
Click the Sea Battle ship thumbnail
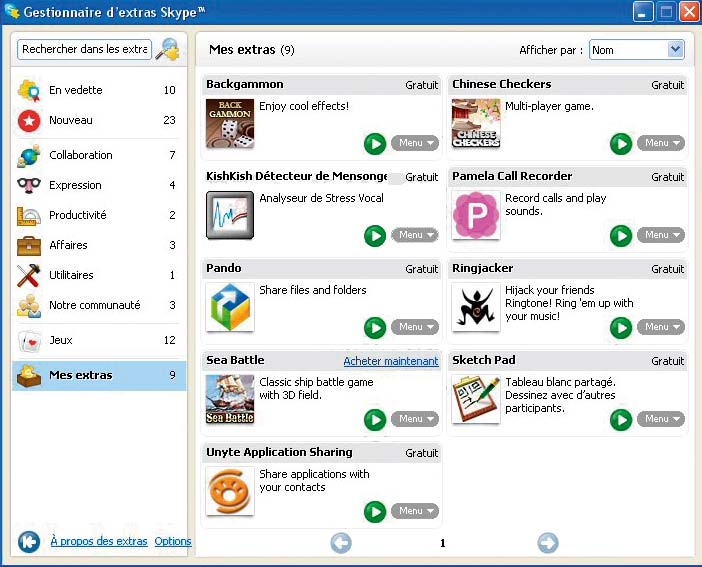(230, 399)
